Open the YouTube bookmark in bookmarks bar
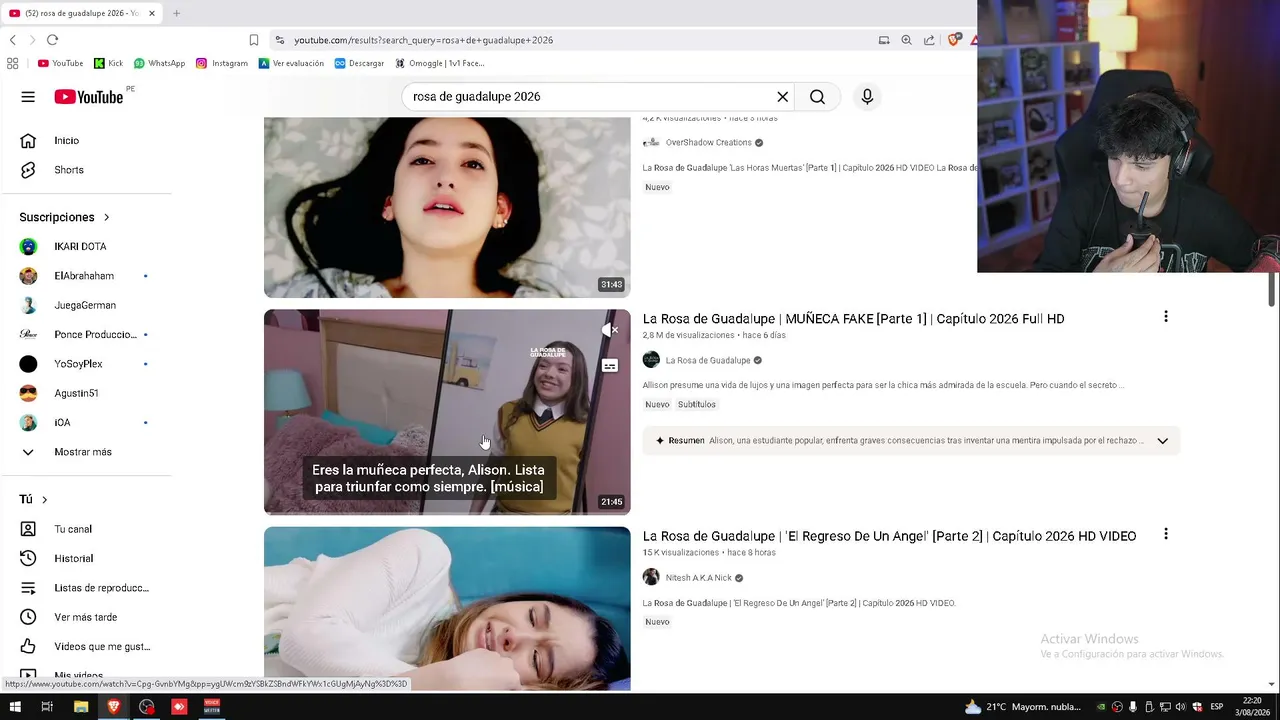The width and height of the screenshot is (1280, 720). click(60, 63)
